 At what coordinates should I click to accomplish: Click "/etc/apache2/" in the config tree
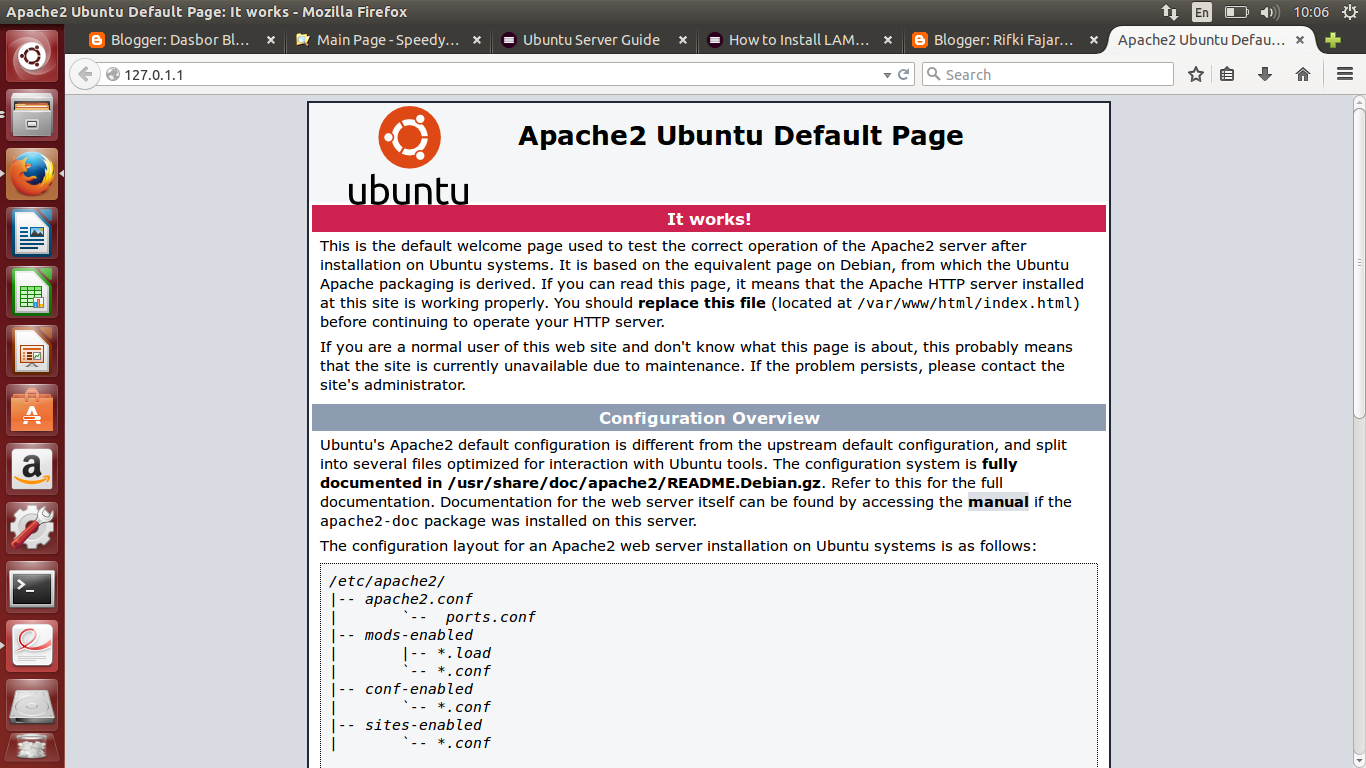387,581
